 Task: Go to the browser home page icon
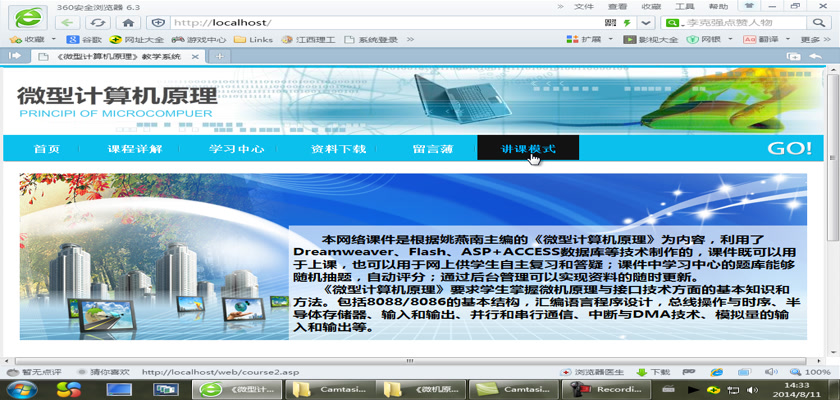128,22
